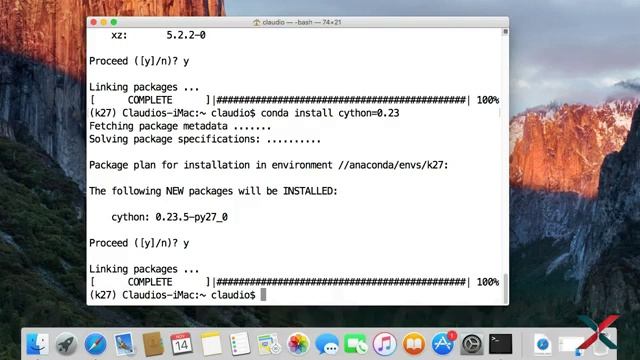Viewport: 640px width, 360px height.
Task: Click Terminal icon in the dock
Action: click(x=500, y=344)
